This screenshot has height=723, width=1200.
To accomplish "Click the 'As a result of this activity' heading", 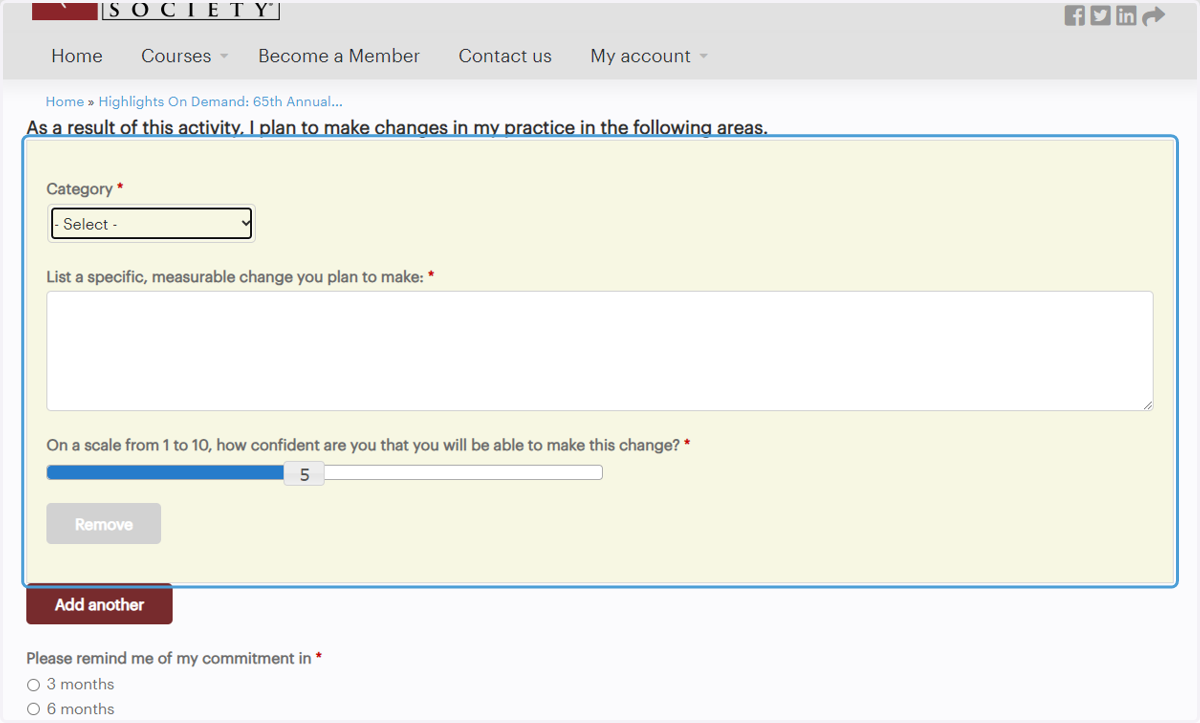I will [397, 128].
